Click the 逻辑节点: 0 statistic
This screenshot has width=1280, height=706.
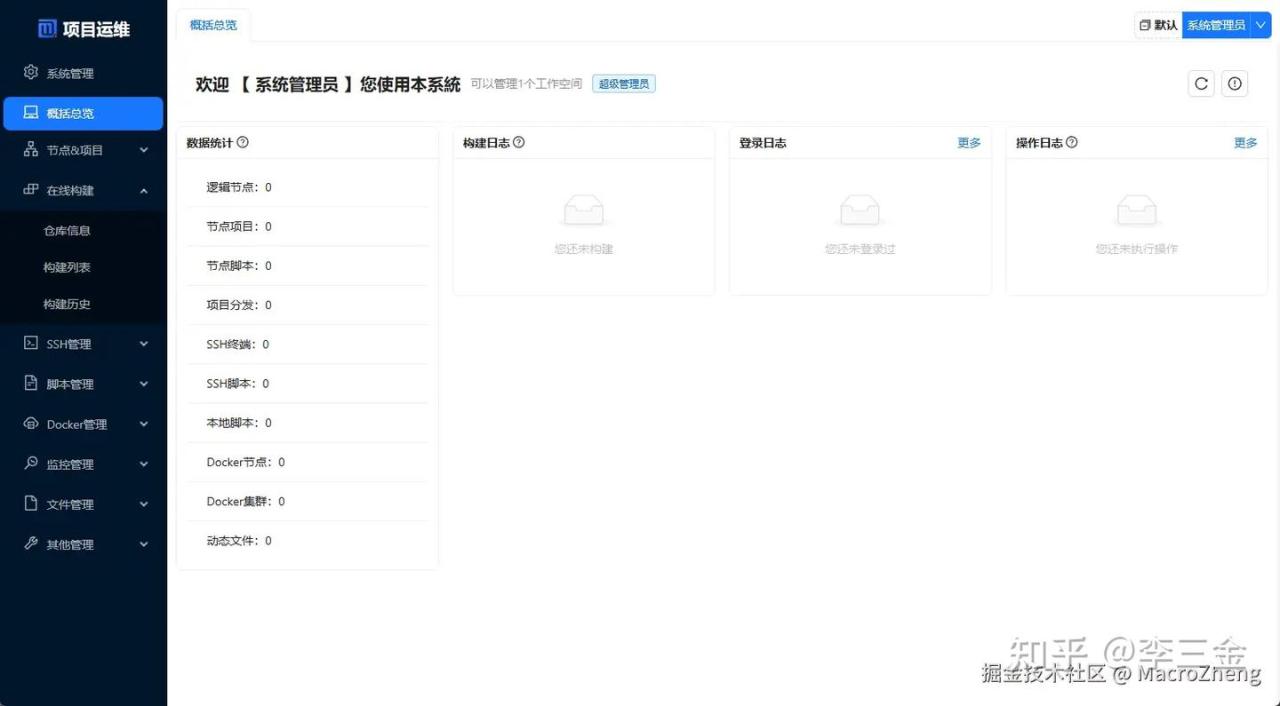coord(239,188)
